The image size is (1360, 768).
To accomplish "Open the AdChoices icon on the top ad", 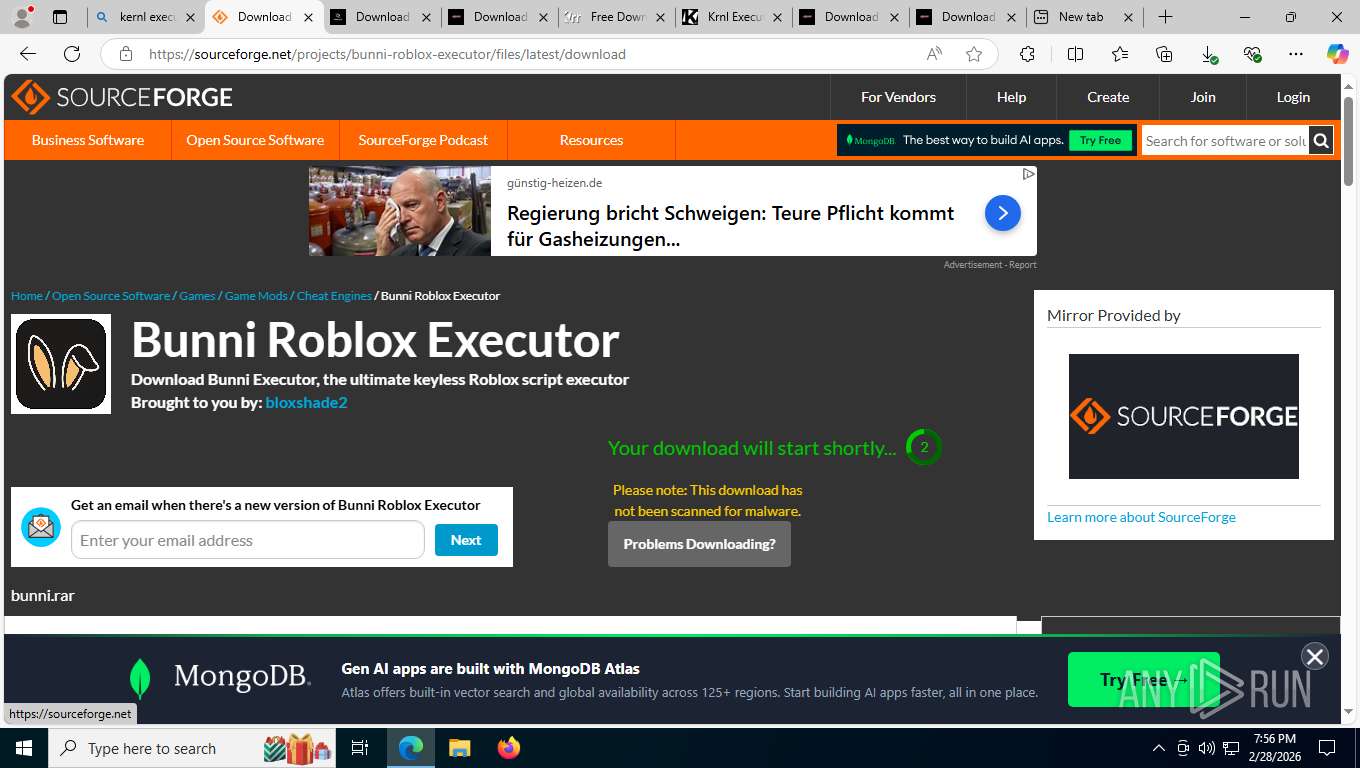I will pyautogui.click(x=1028, y=174).
